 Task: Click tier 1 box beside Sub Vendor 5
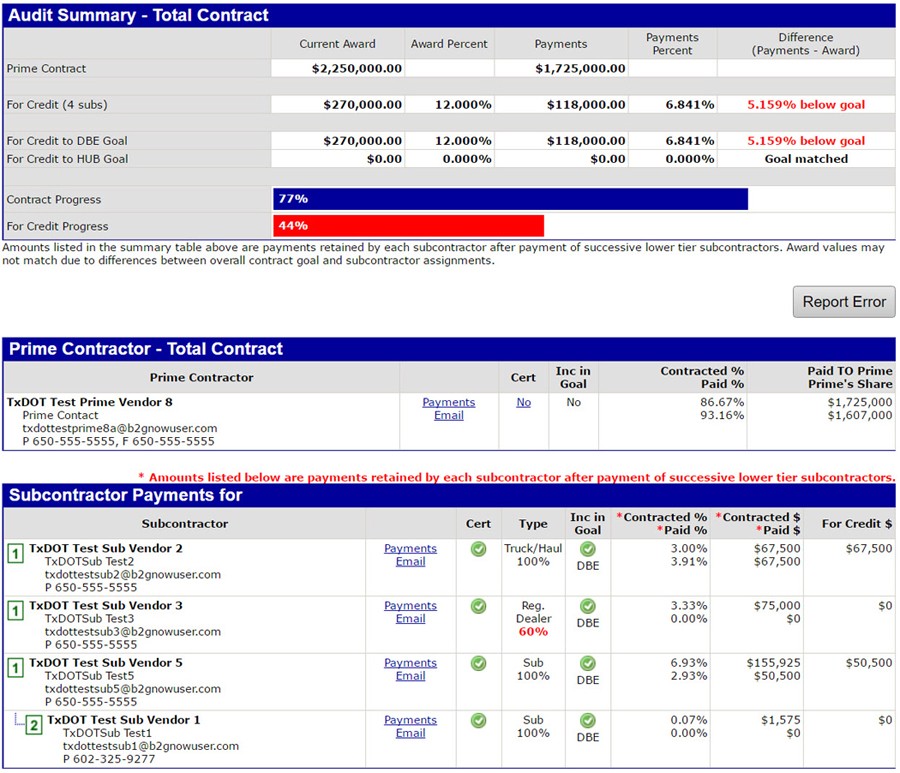pyautogui.click(x=15, y=667)
